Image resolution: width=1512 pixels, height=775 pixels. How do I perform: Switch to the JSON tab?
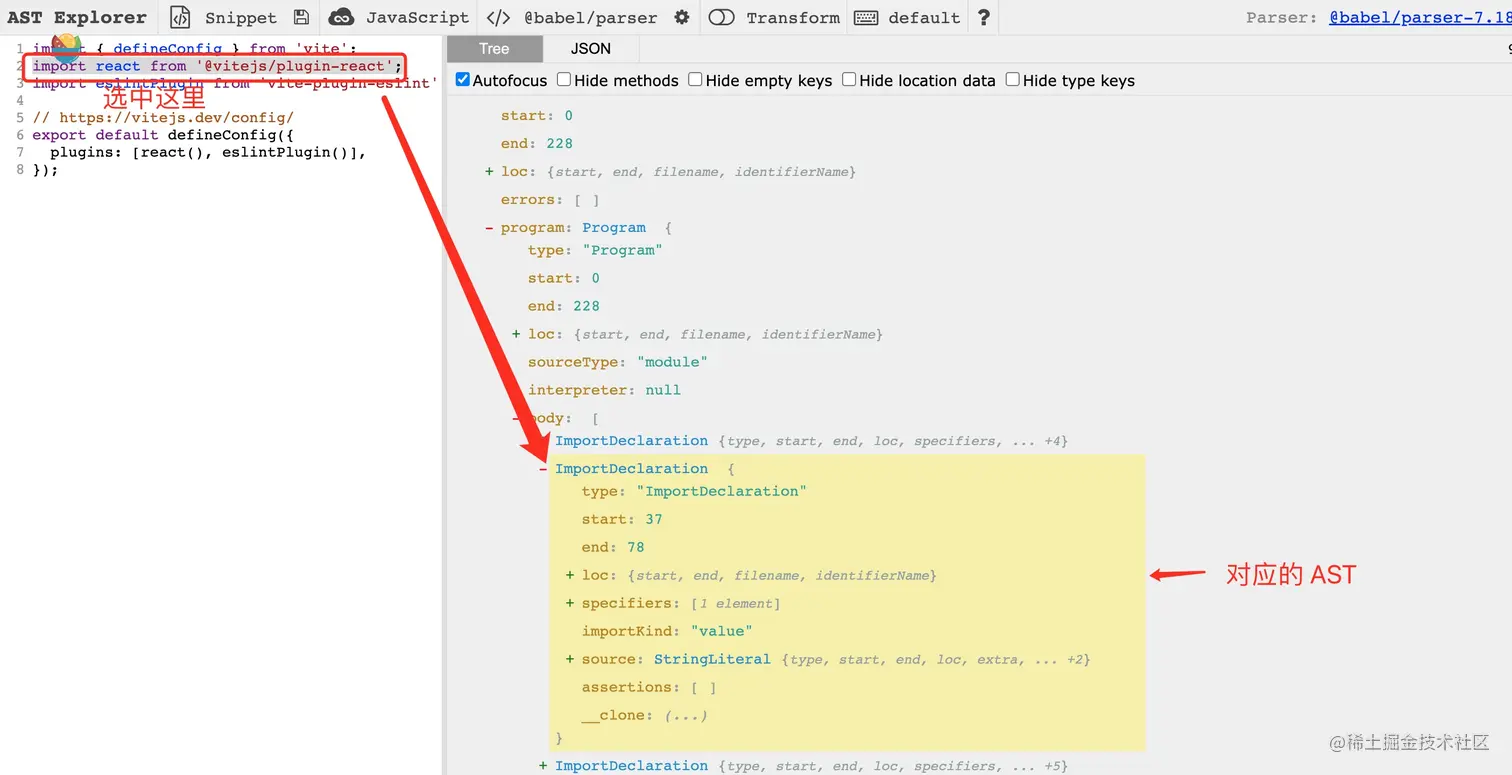click(x=591, y=48)
